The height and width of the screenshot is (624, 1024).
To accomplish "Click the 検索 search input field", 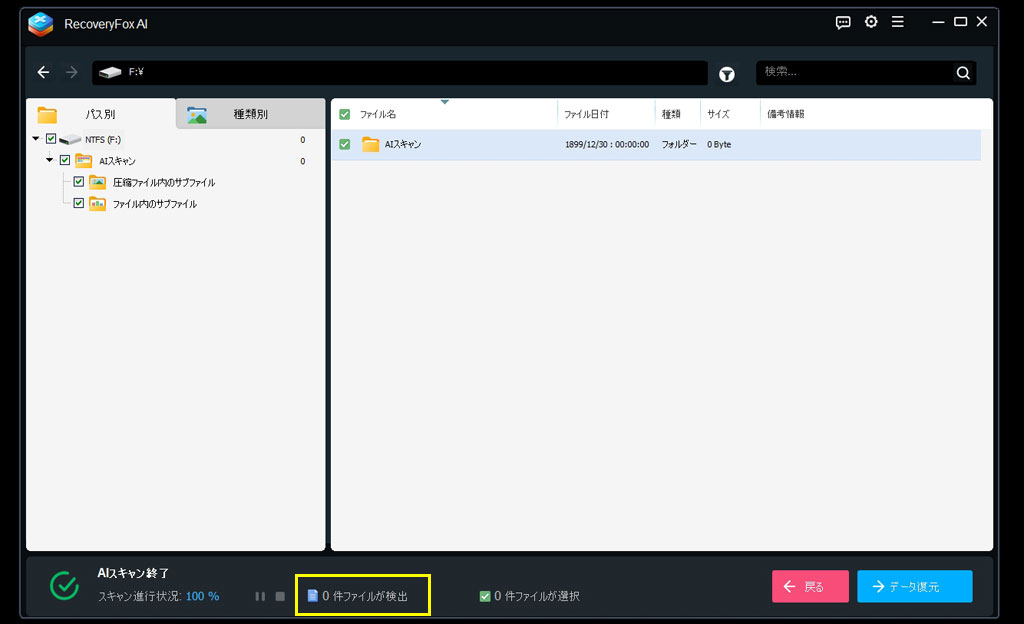I will [x=855, y=72].
